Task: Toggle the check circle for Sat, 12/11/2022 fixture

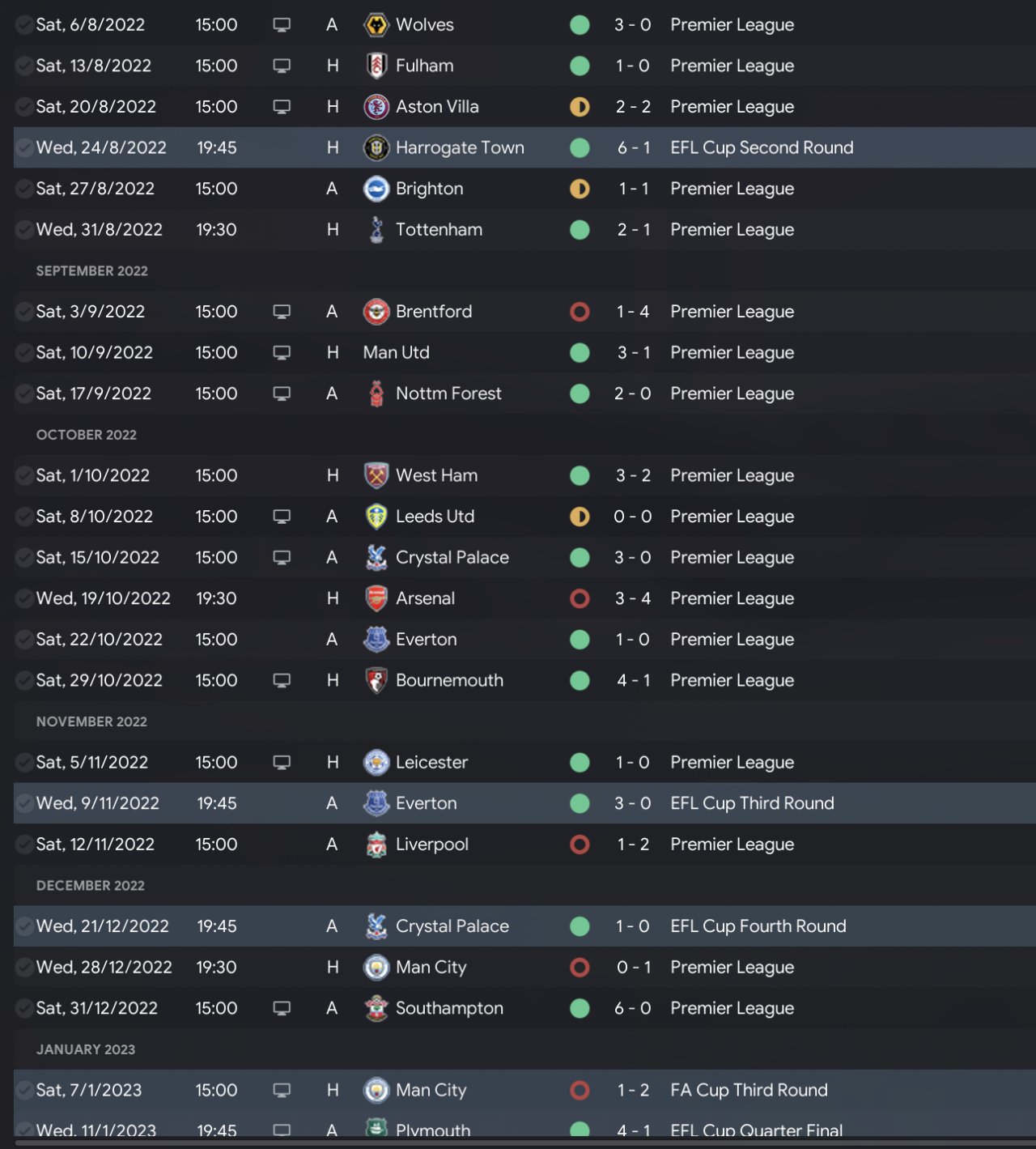Action: [24, 845]
